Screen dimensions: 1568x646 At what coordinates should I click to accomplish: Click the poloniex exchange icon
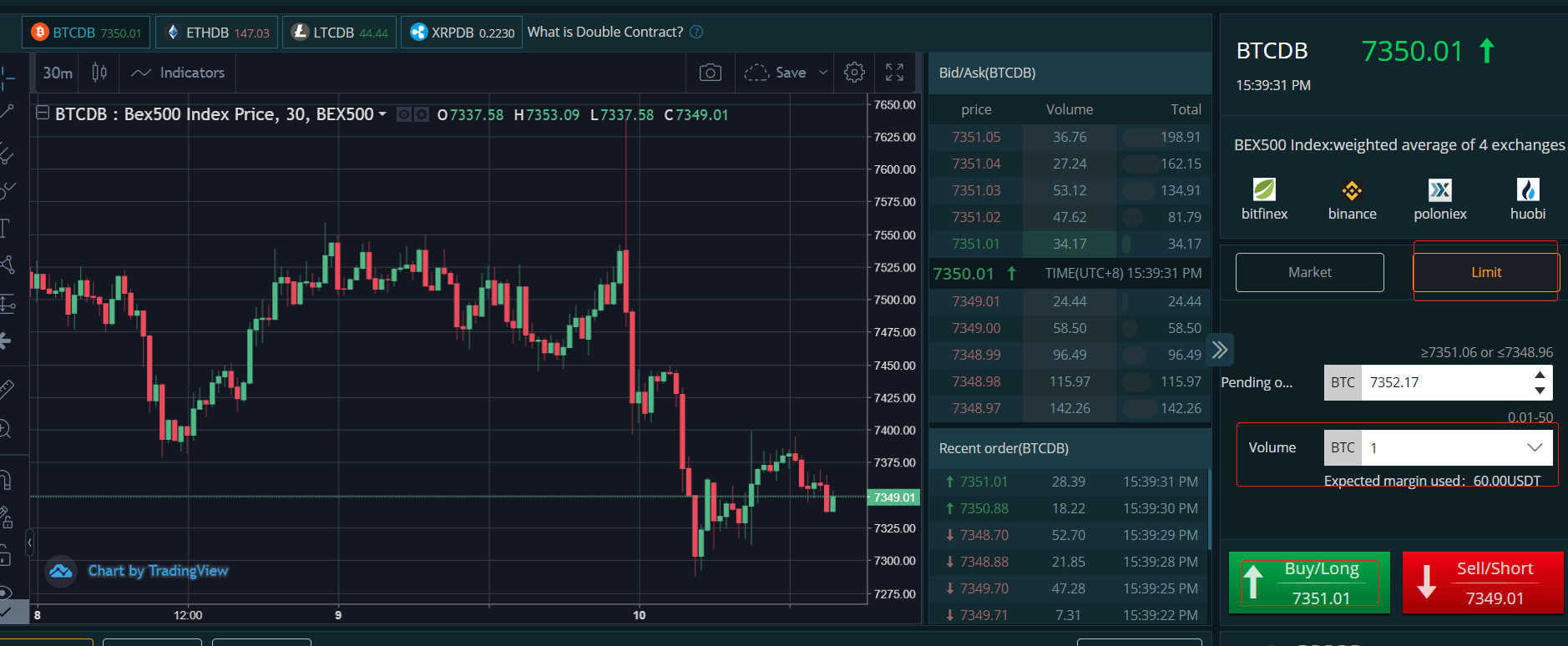[1440, 189]
